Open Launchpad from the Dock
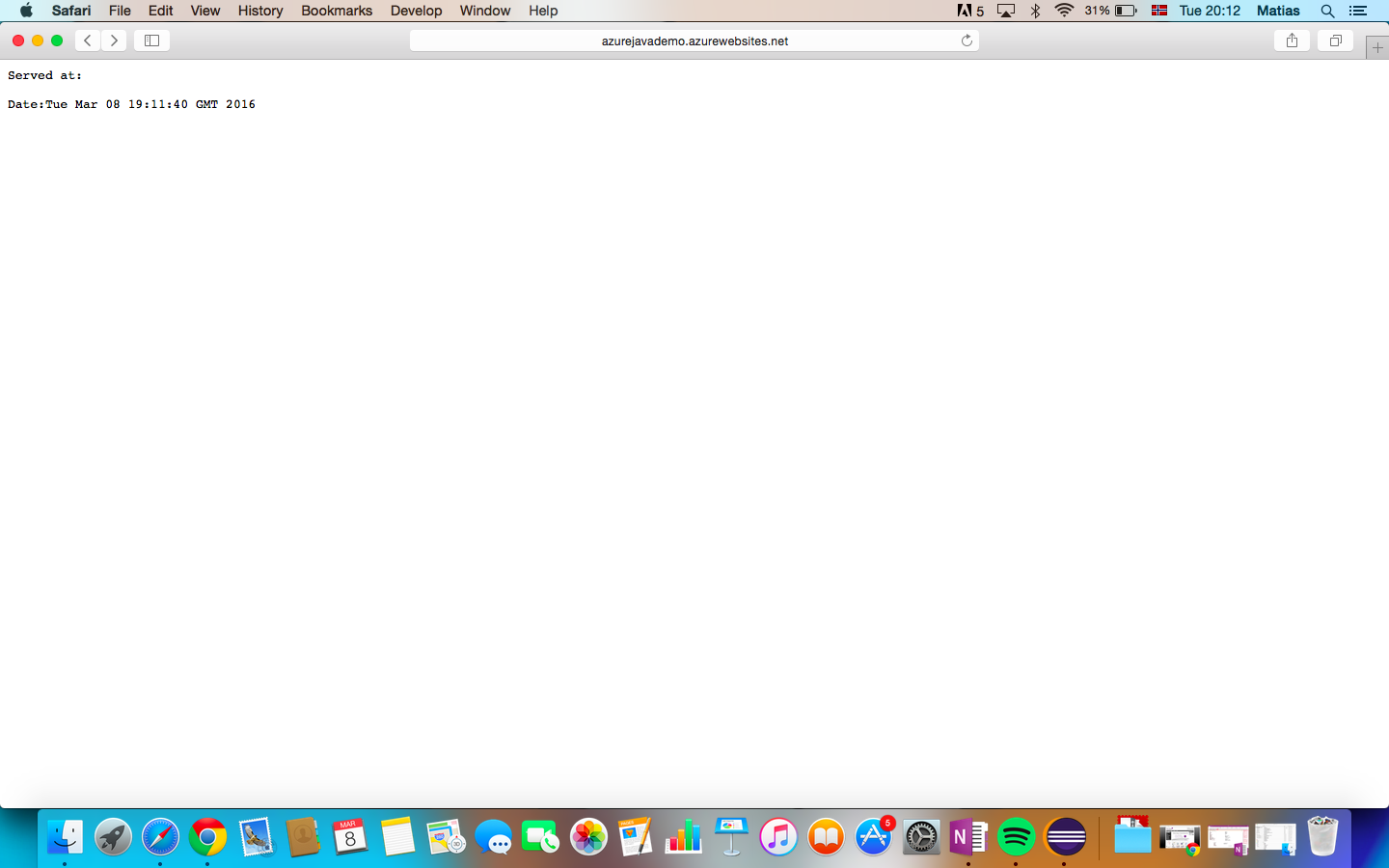This screenshot has width=1389, height=868. coord(113,836)
